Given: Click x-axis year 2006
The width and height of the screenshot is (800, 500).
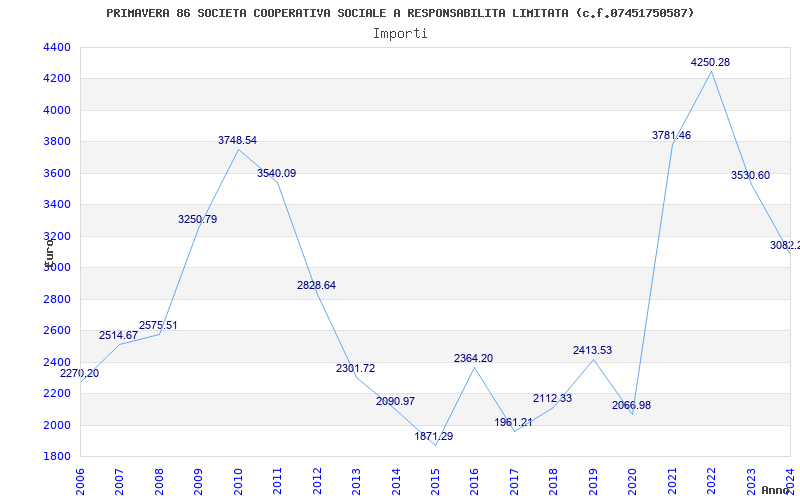Looking at the screenshot, I should click(x=80, y=481).
